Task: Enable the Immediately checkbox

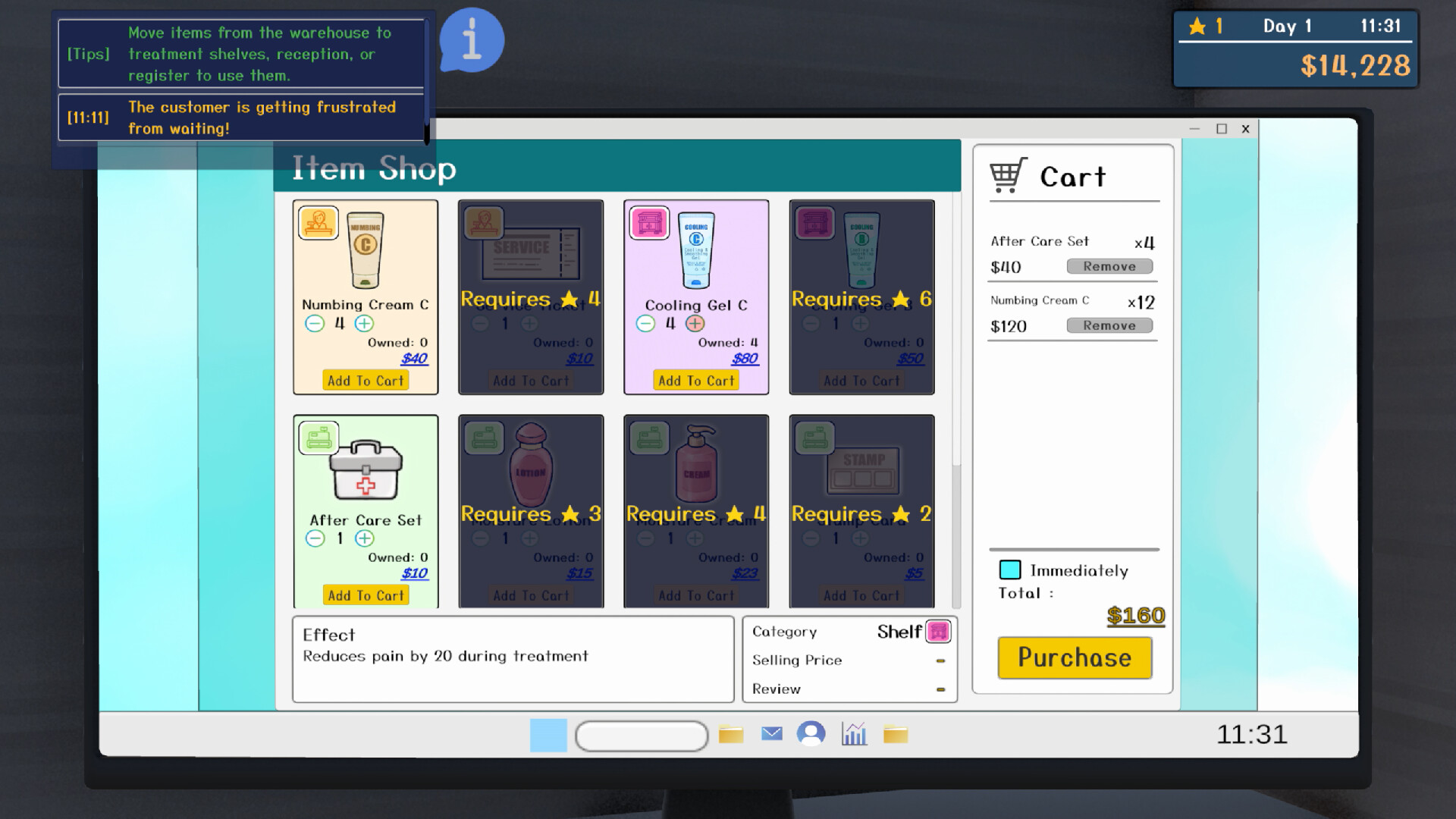Action: tap(1009, 570)
